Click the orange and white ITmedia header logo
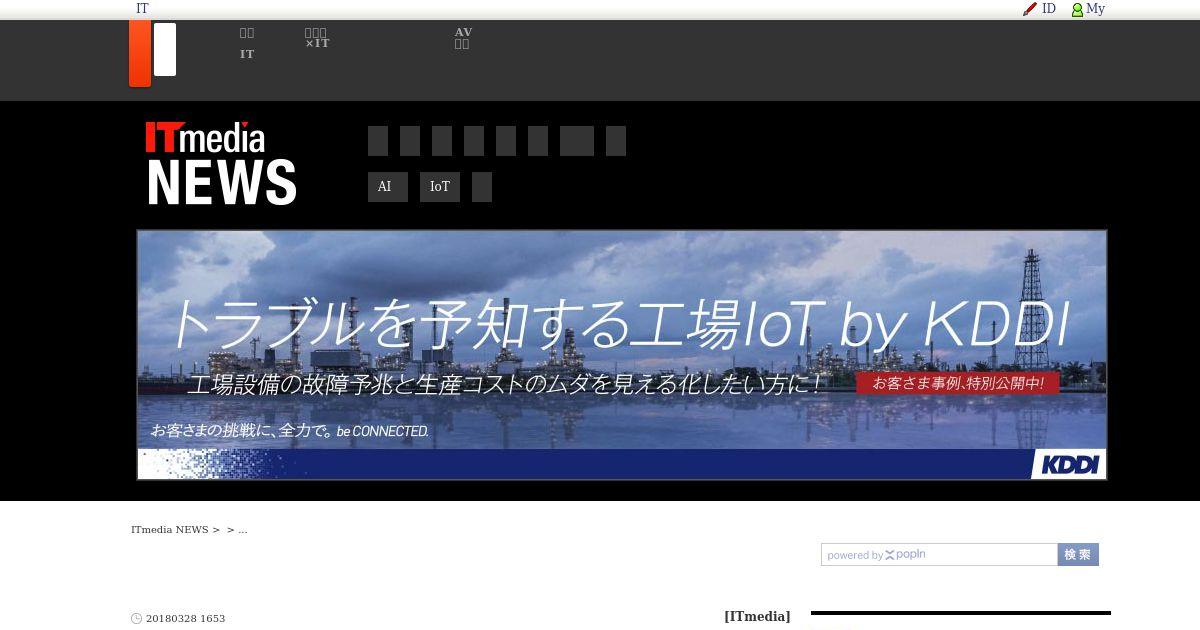Viewport: 1200px width, 630px height. (x=153, y=54)
